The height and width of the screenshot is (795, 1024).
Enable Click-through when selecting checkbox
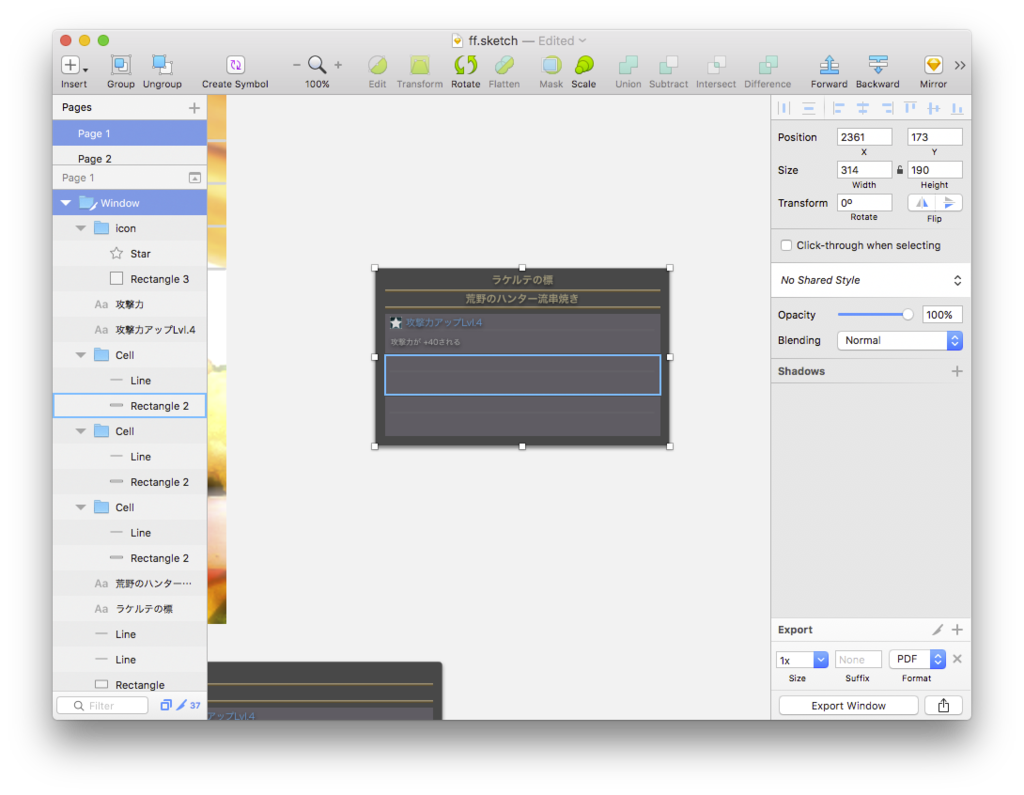tap(786, 246)
